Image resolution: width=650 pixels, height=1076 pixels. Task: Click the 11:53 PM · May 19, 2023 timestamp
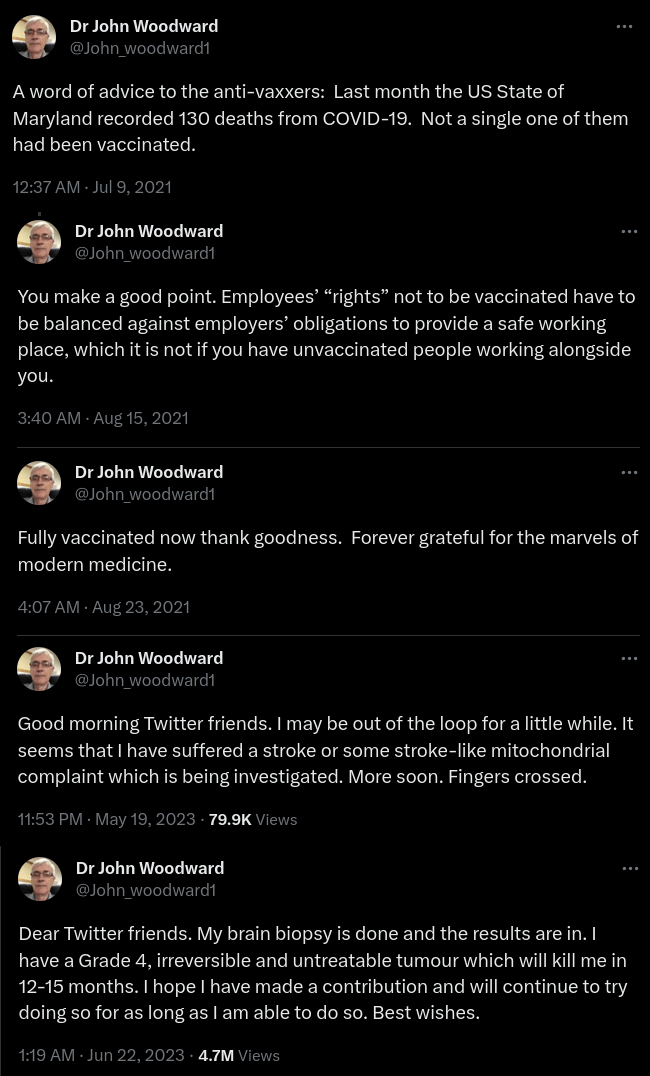[107, 819]
